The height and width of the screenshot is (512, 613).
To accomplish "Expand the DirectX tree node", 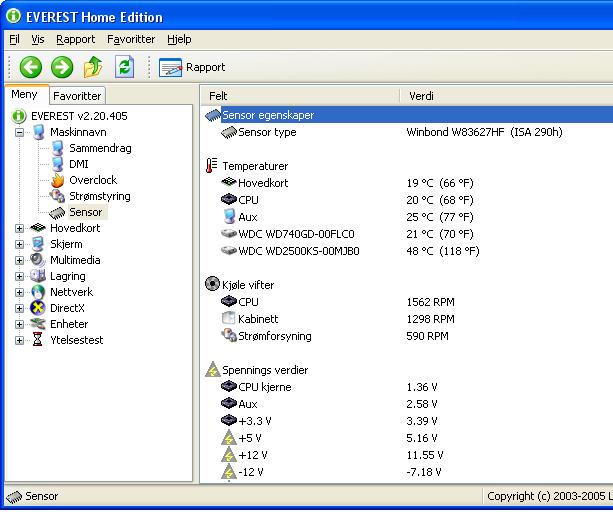I will tap(19, 308).
